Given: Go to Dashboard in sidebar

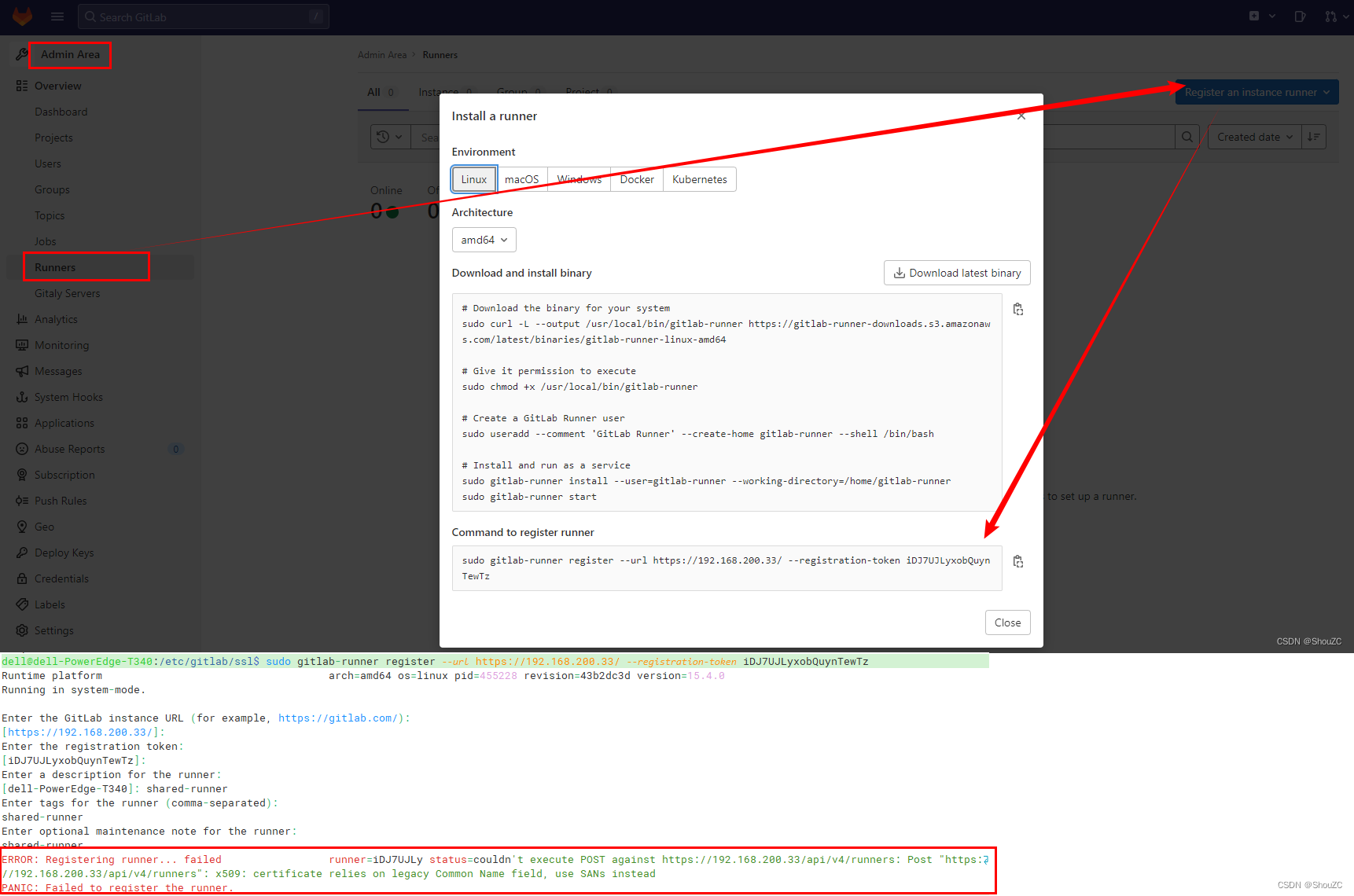Looking at the screenshot, I should (x=61, y=112).
